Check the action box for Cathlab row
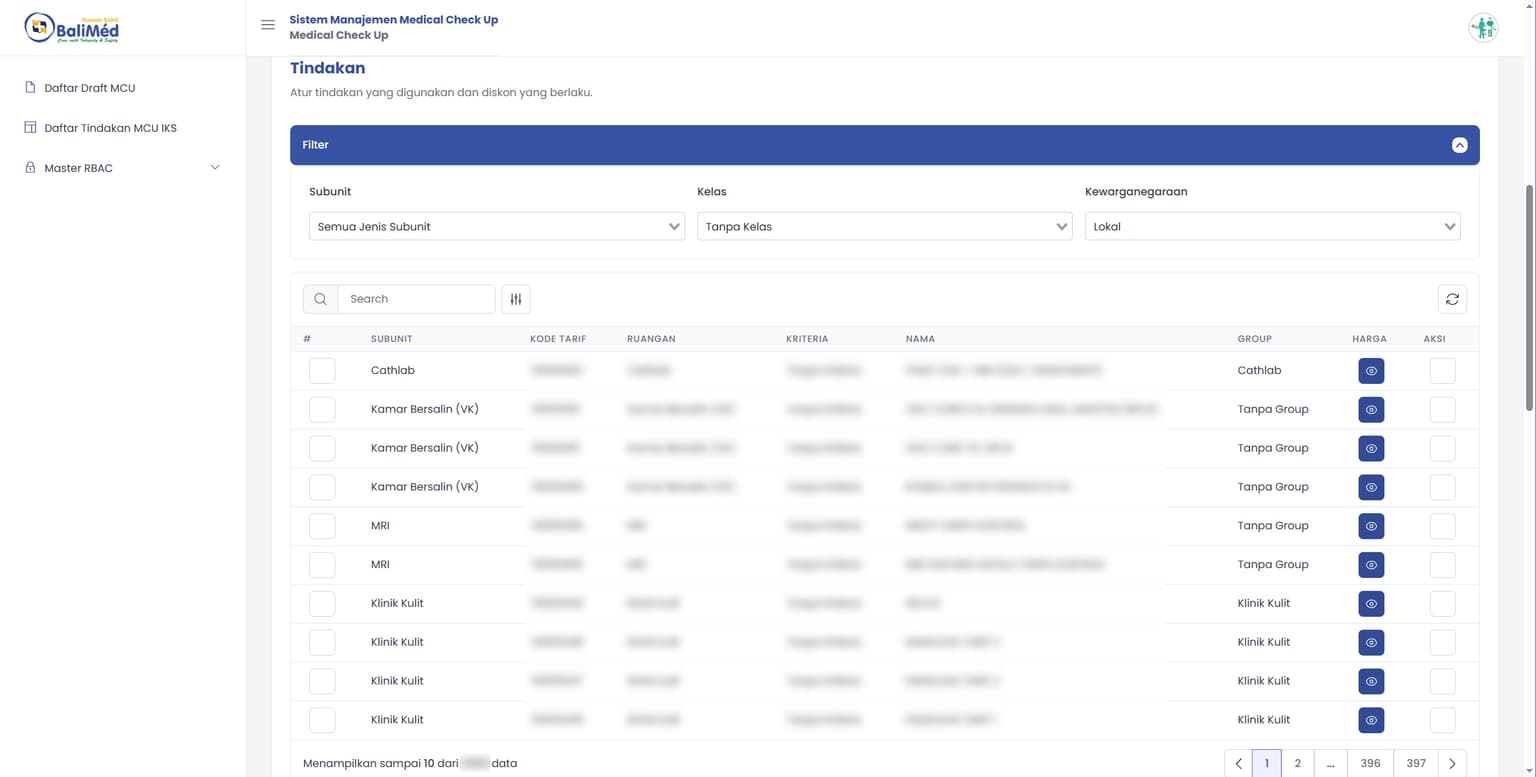This screenshot has width=1536, height=777. (x=1442, y=371)
